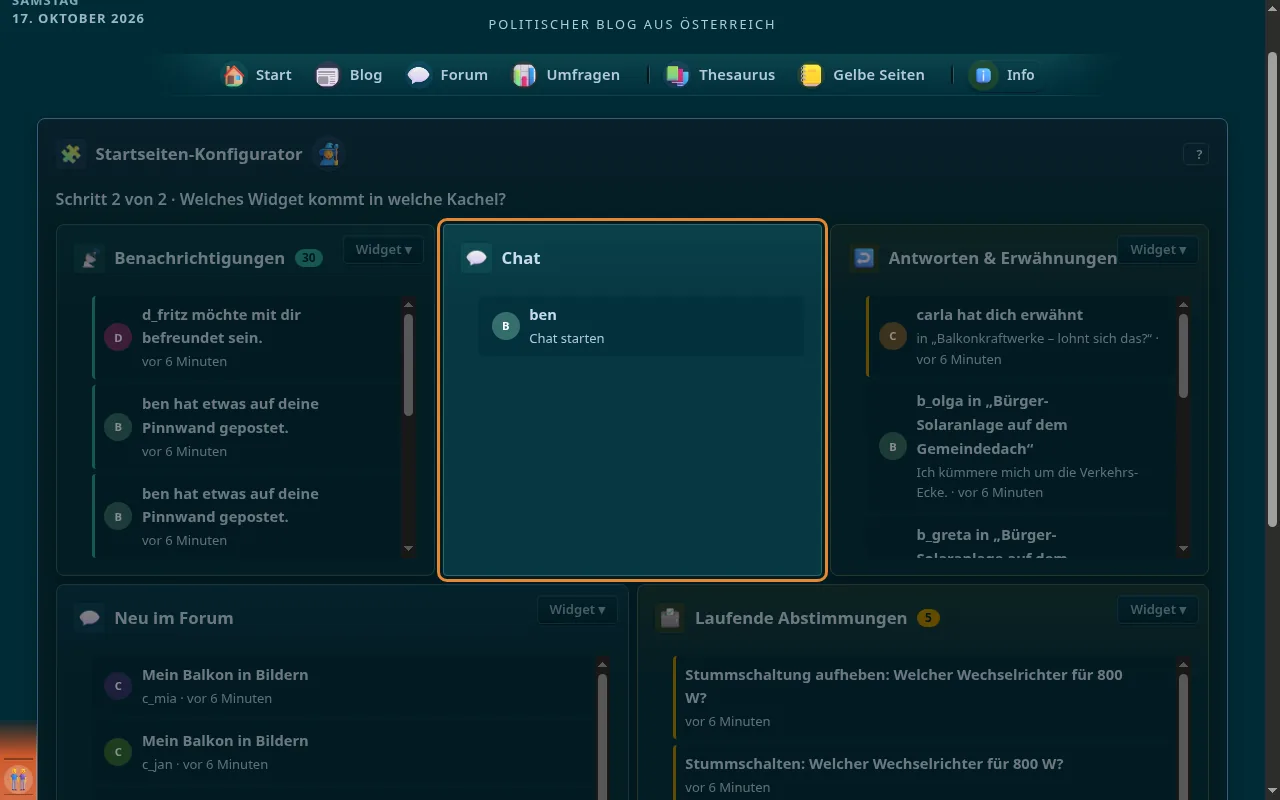Click the up arrow of Neu im Forum scrollbar
Image resolution: width=1280 pixels, height=800 pixels.
click(x=602, y=664)
